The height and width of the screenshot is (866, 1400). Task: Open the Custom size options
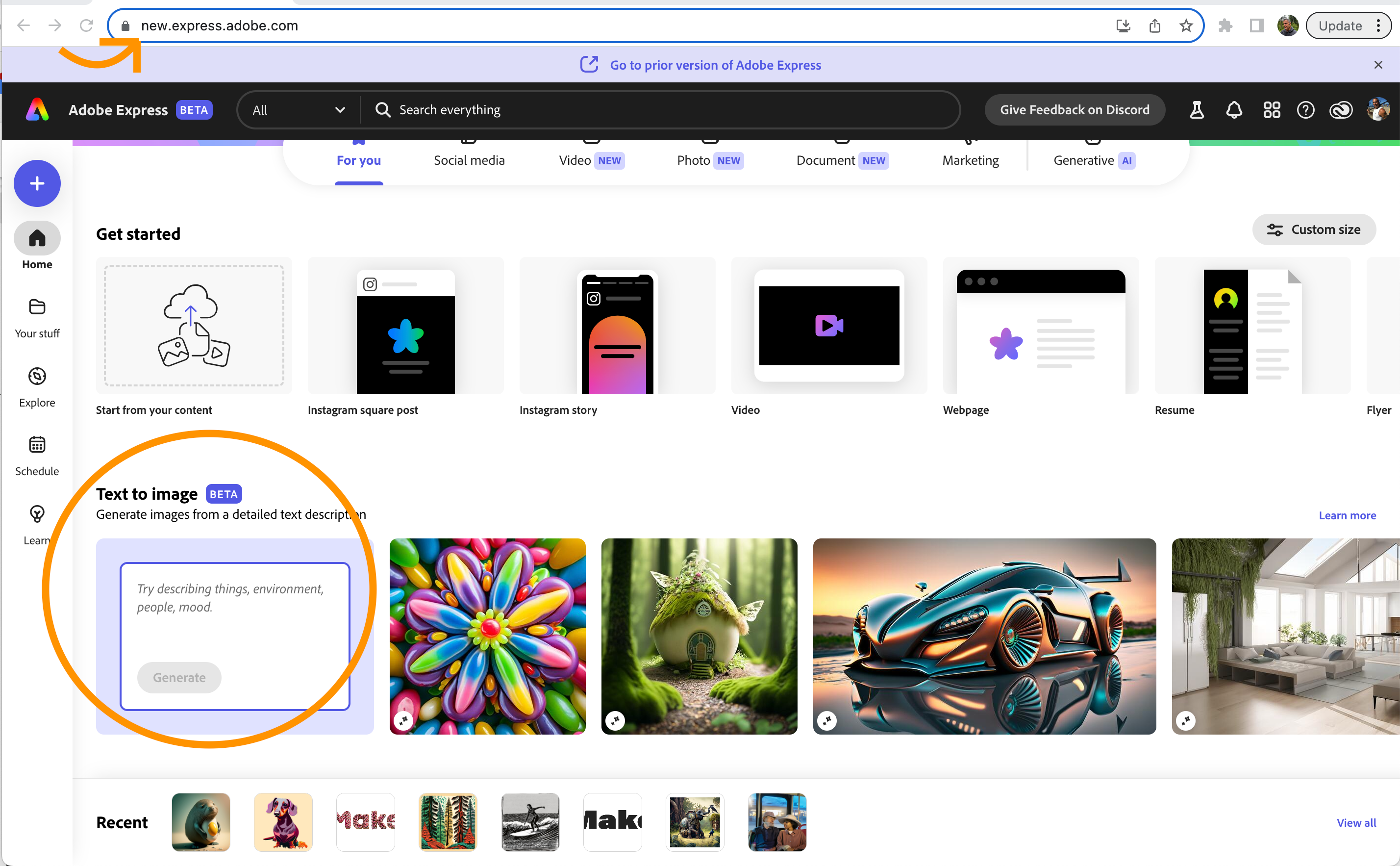(1314, 229)
